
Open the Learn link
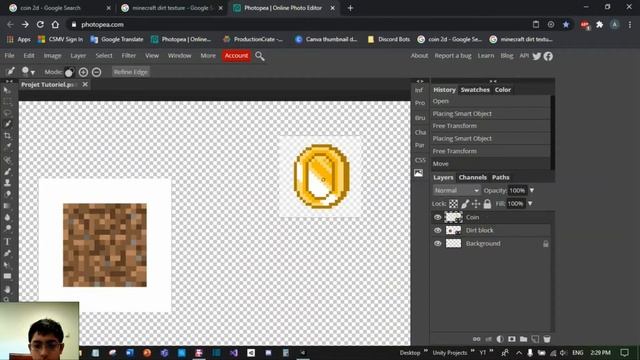click(486, 56)
